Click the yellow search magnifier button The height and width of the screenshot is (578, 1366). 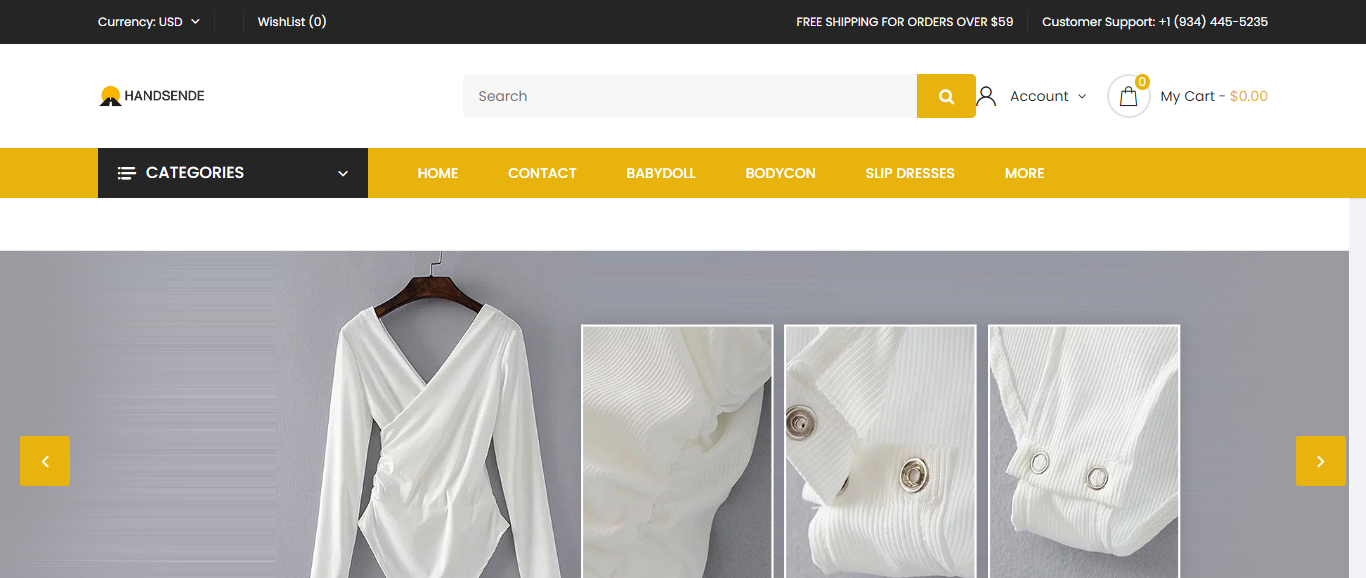click(x=946, y=96)
